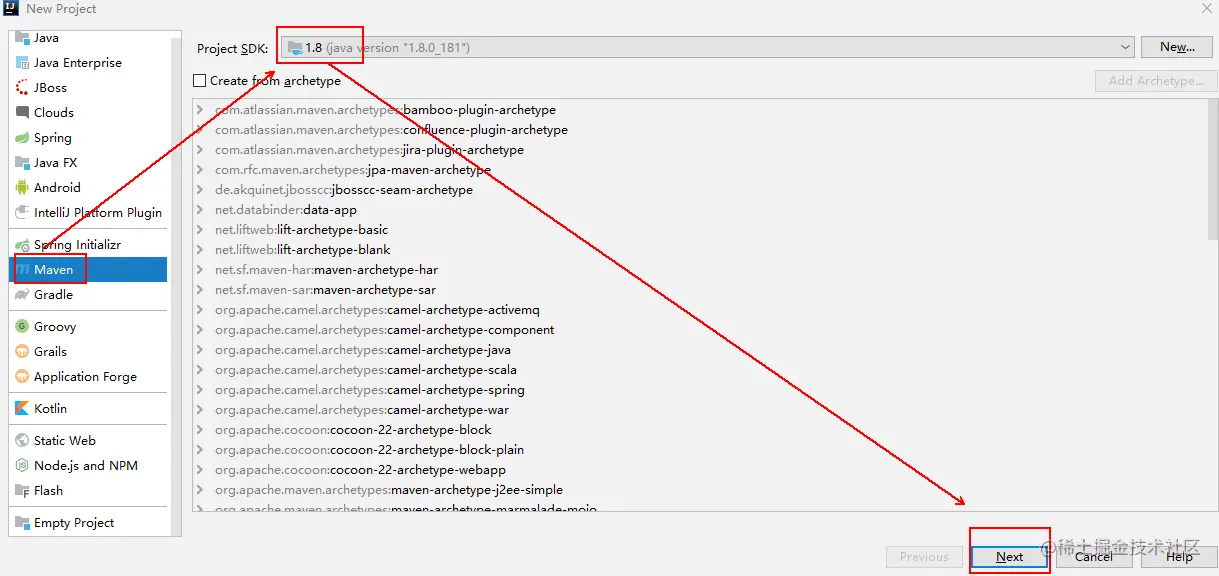Viewport: 1219px width, 576px height.
Task: Close the New Project dialog
Action: click(1206, 8)
